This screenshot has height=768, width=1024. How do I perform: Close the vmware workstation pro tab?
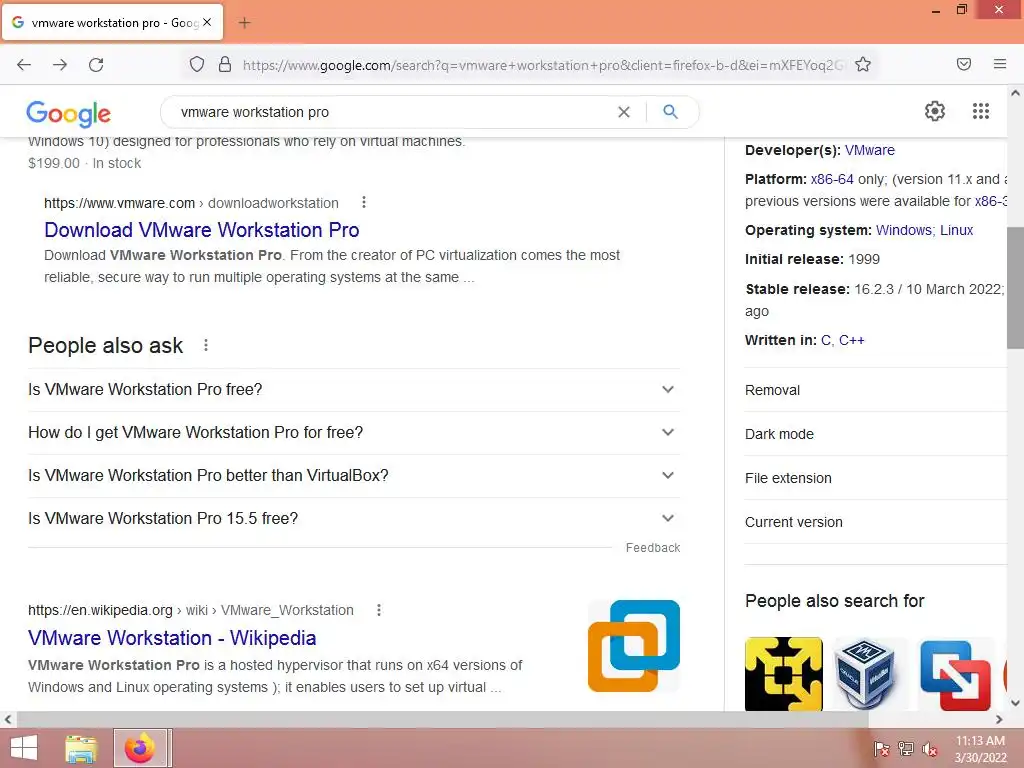click(207, 22)
